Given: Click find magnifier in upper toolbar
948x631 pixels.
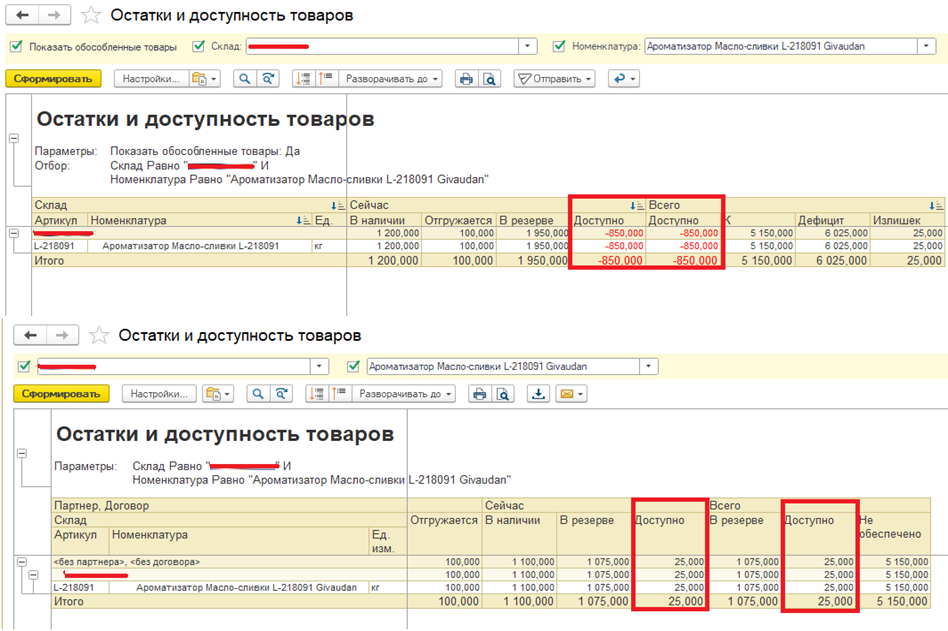Looking at the screenshot, I should [x=244, y=79].
